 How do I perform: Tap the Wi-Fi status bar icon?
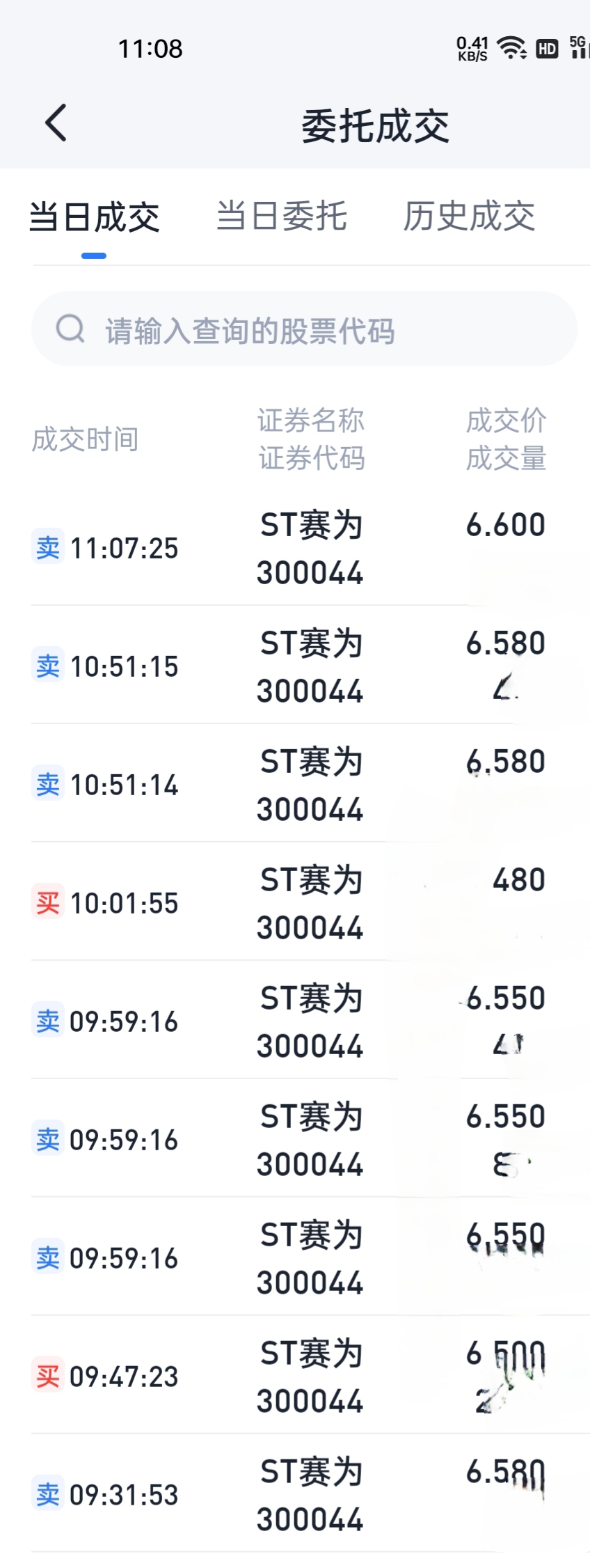(512, 48)
